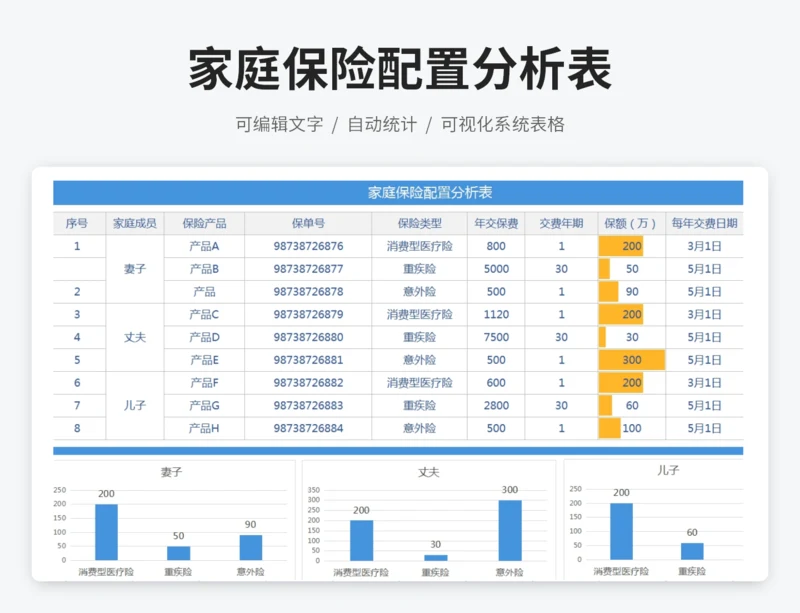Select 重疾险 type in 产品B row
The width and height of the screenshot is (800, 613).
pyautogui.click(x=419, y=269)
